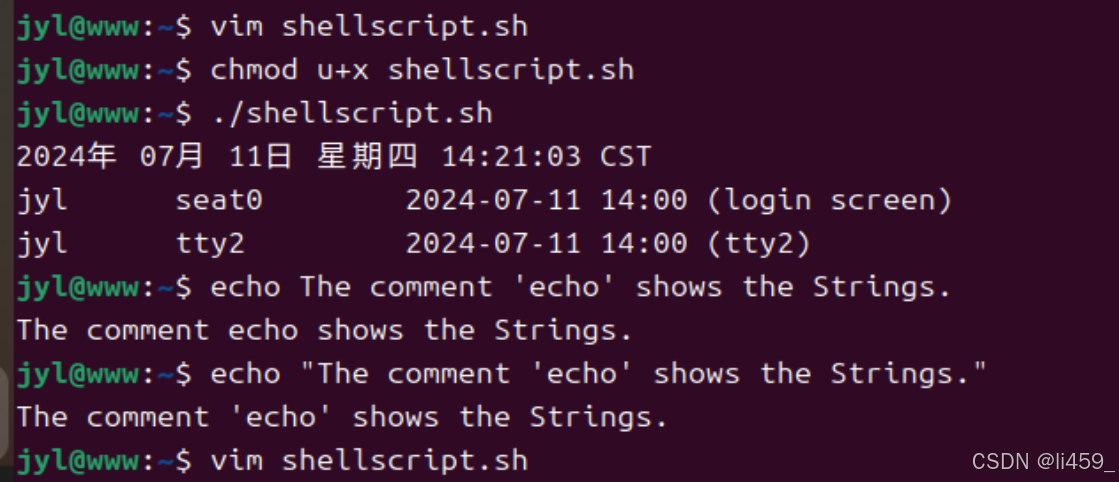
Task: Click the CSDN @li459_ watermark
Action: [x=1043, y=462]
